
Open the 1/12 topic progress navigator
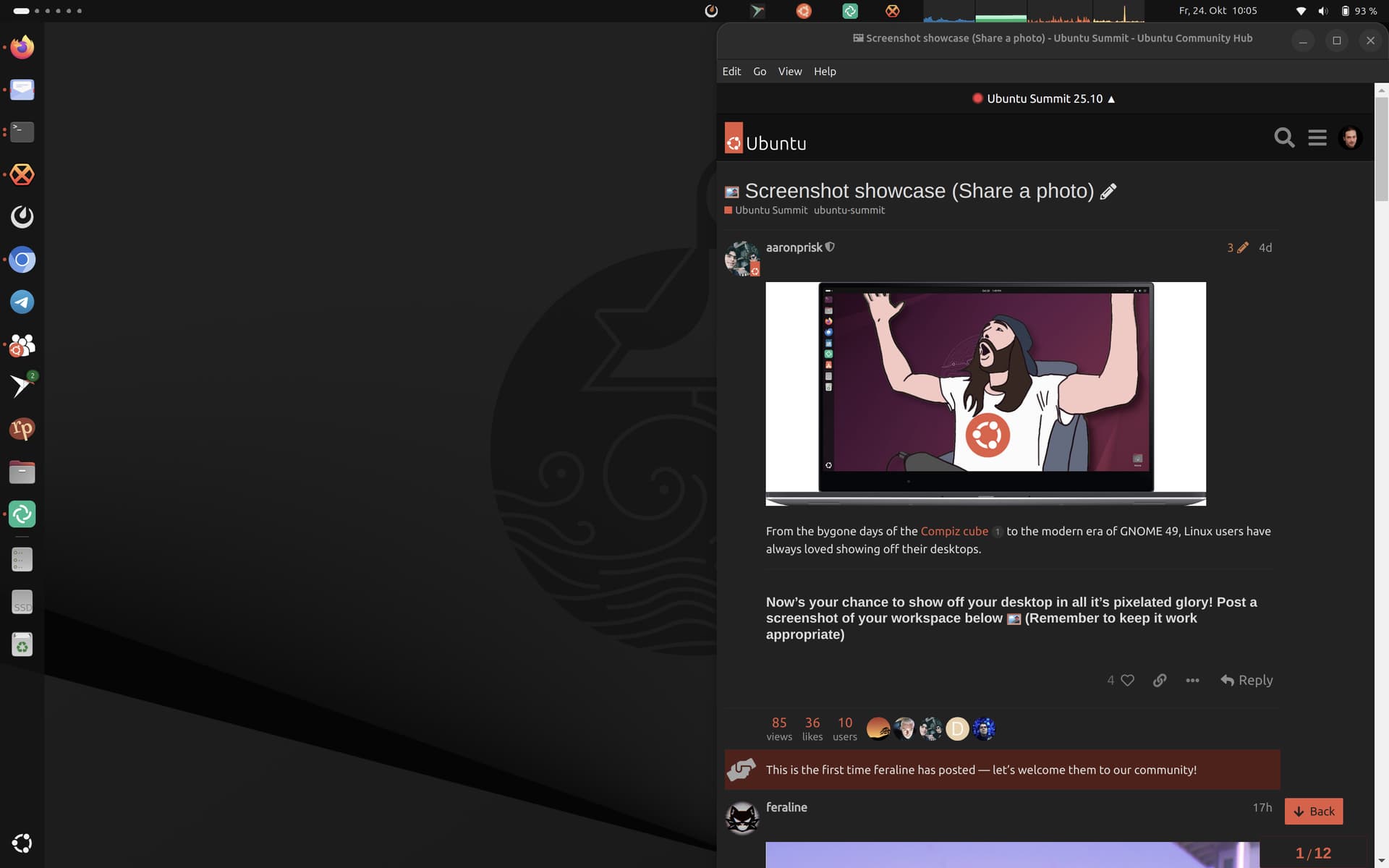(1313, 854)
